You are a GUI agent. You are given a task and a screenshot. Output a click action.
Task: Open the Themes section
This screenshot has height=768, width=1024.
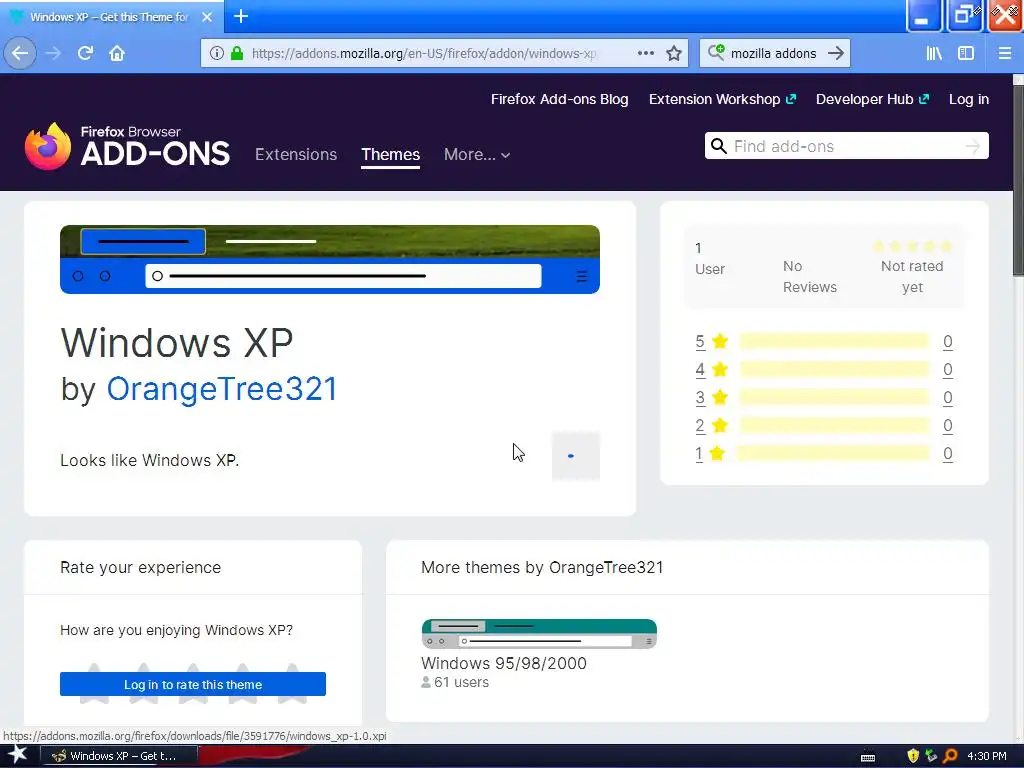point(391,154)
